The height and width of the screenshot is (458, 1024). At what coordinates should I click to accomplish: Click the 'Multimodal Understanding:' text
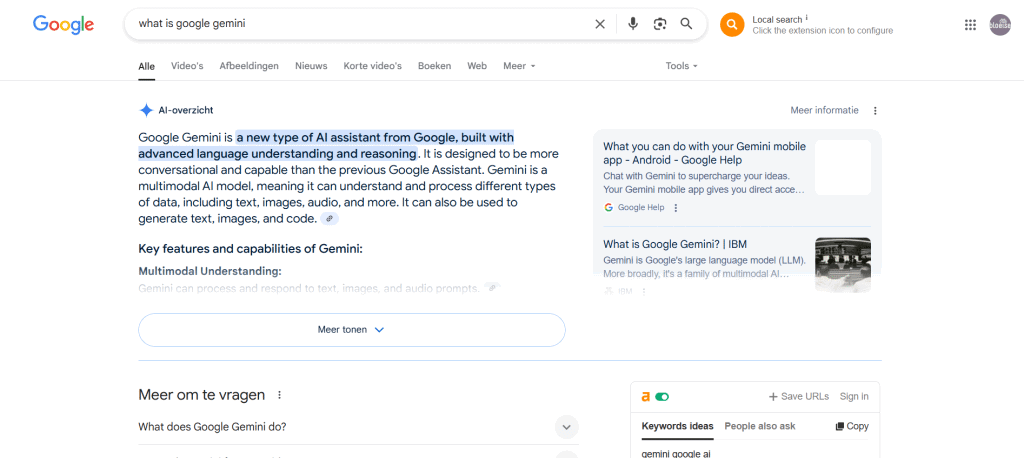tap(210, 270)
